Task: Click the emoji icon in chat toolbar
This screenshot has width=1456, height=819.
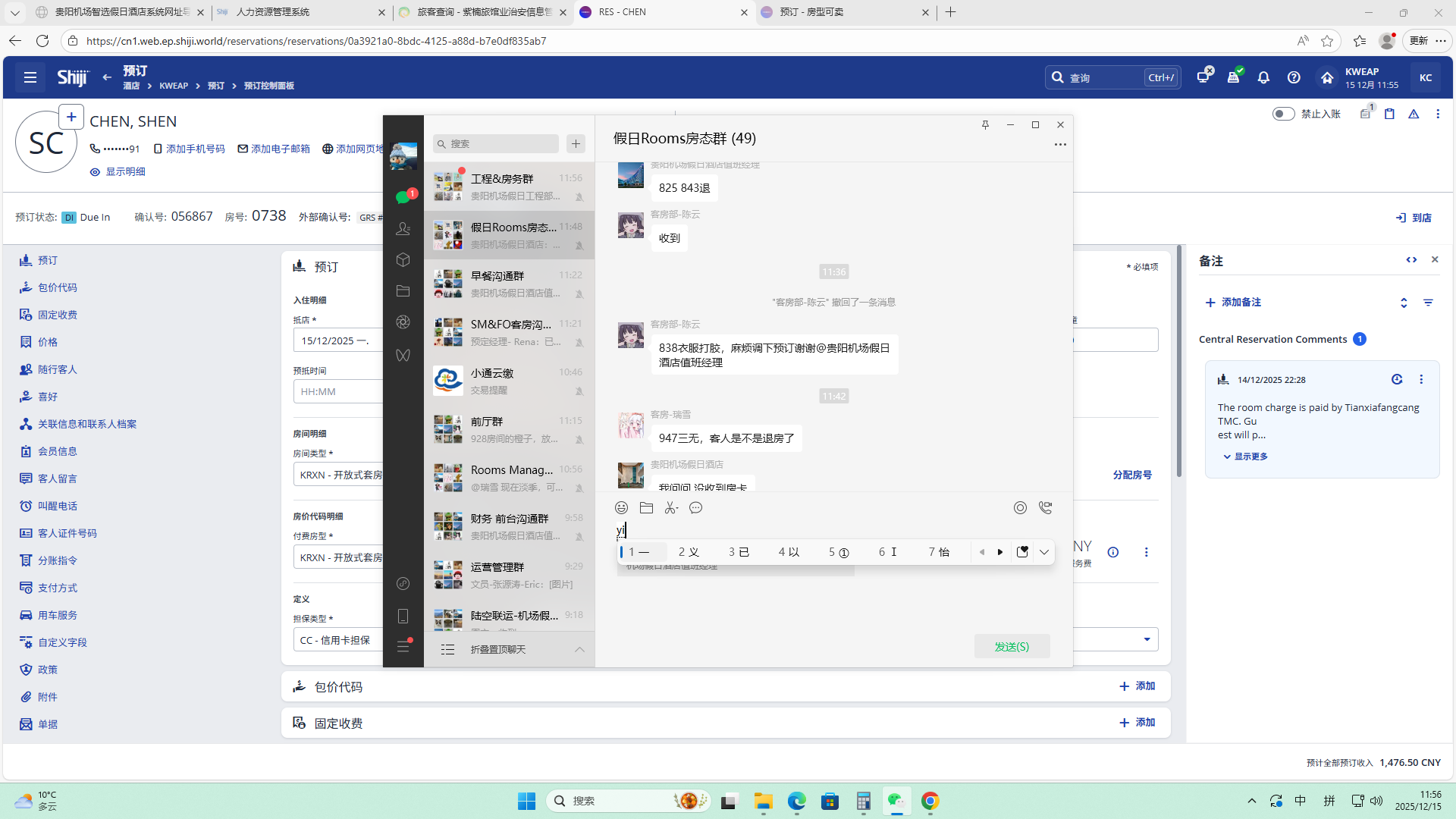Action: pyautogui.click(x=621, y=508)
